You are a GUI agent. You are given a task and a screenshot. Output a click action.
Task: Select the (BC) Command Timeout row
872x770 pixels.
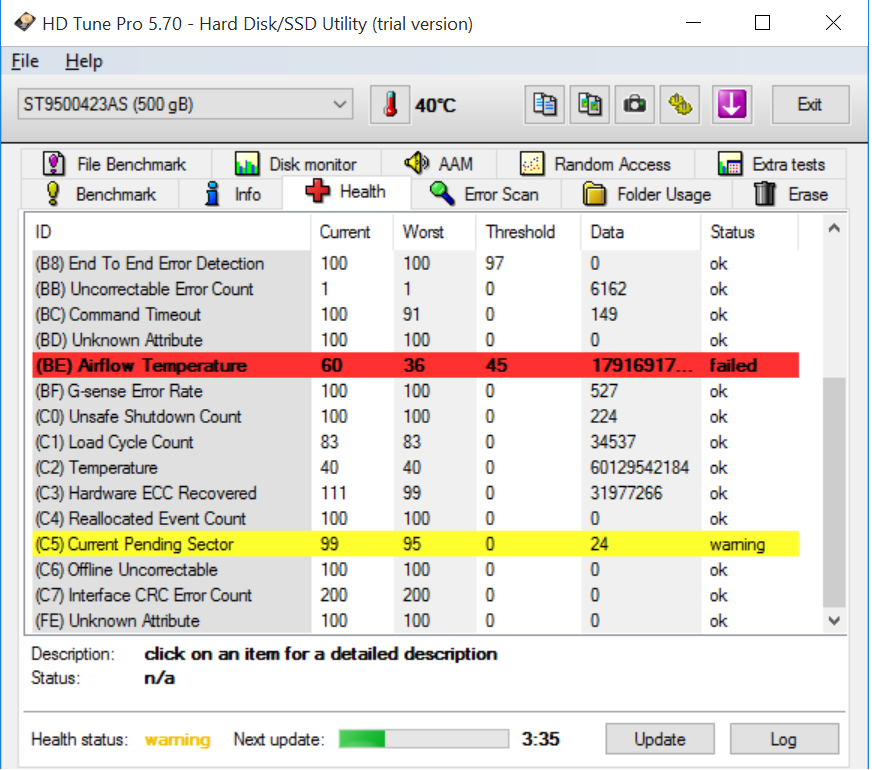pos(416,314)
